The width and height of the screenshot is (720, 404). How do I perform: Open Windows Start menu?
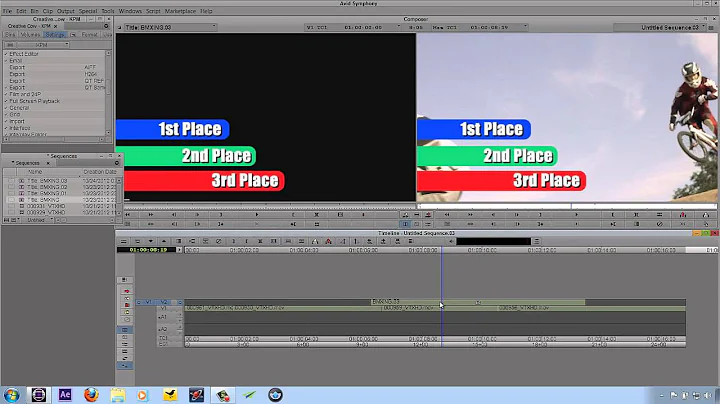11,395
